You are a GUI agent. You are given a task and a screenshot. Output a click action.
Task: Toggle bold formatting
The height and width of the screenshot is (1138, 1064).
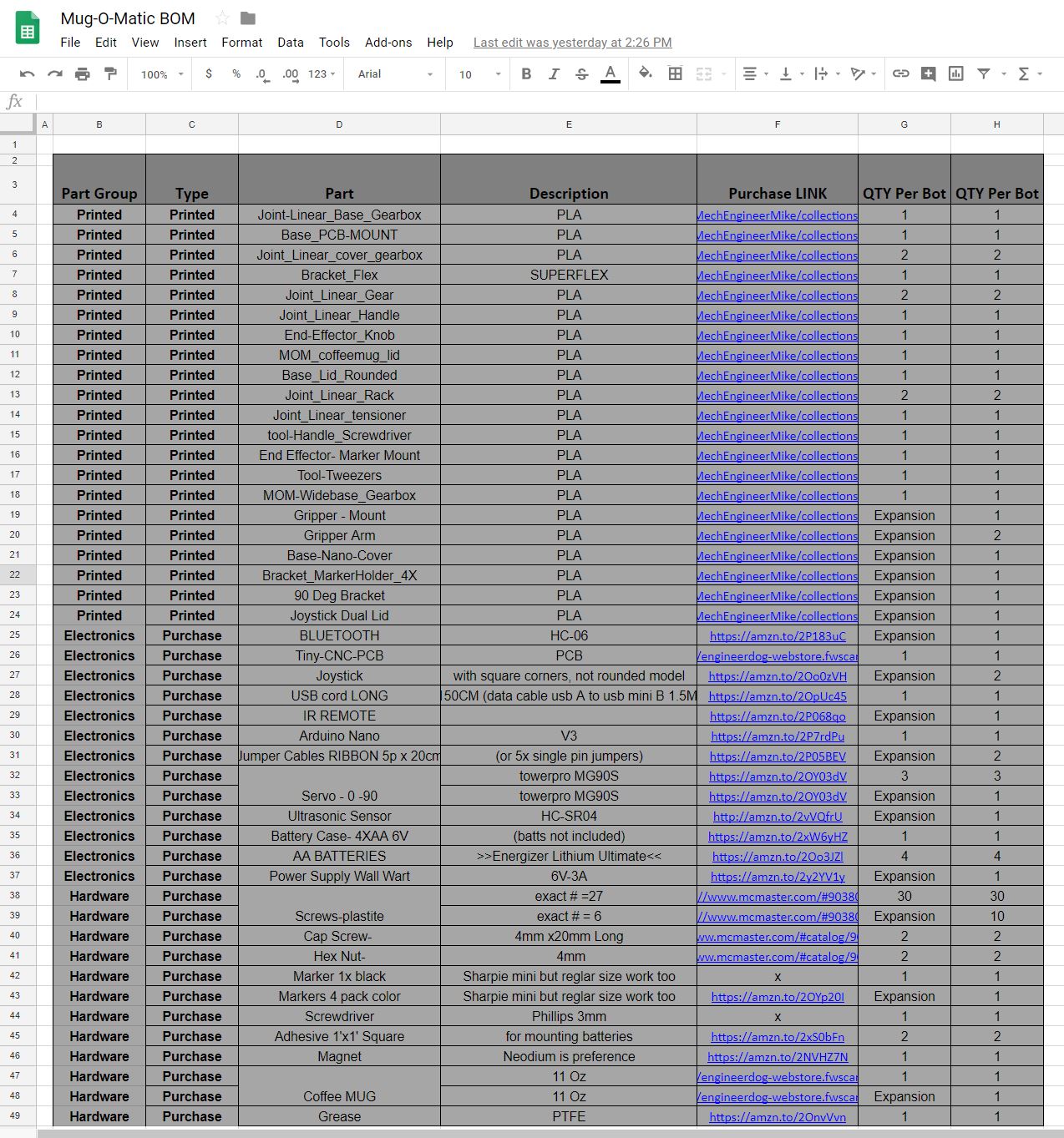click(x=526, y=74)
